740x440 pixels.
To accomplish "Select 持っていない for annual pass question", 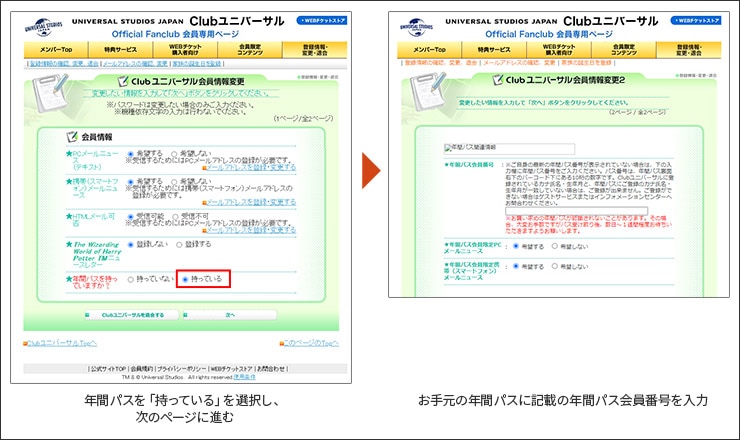I will (131, 279).
